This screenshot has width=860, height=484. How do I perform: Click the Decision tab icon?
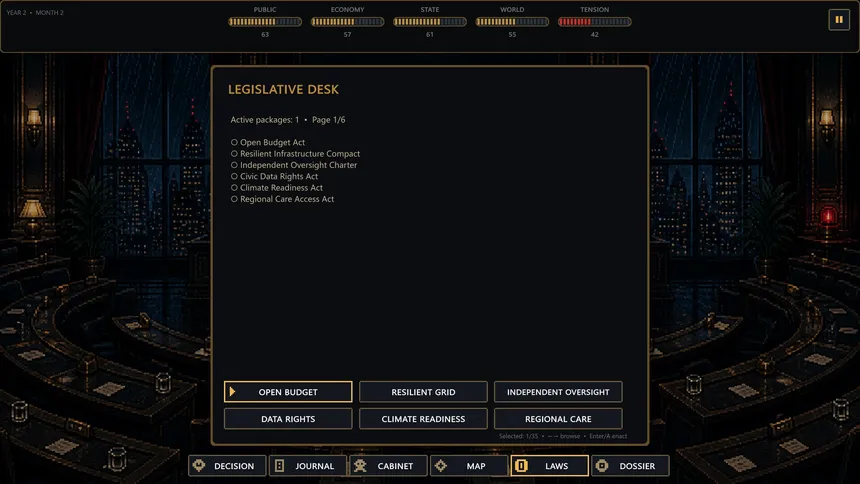199,465
